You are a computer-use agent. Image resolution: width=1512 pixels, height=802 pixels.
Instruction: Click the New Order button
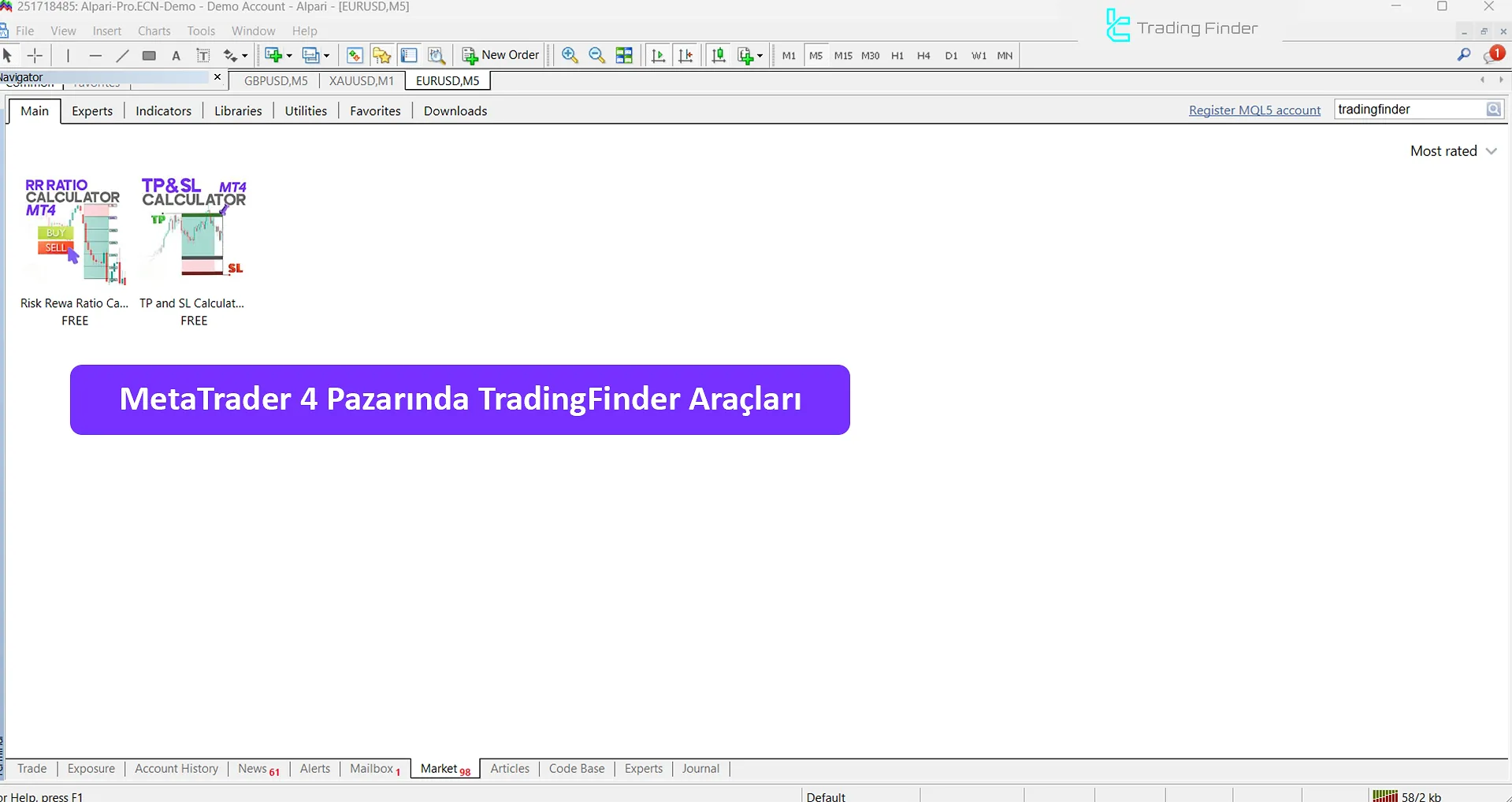tap(501, 55)
